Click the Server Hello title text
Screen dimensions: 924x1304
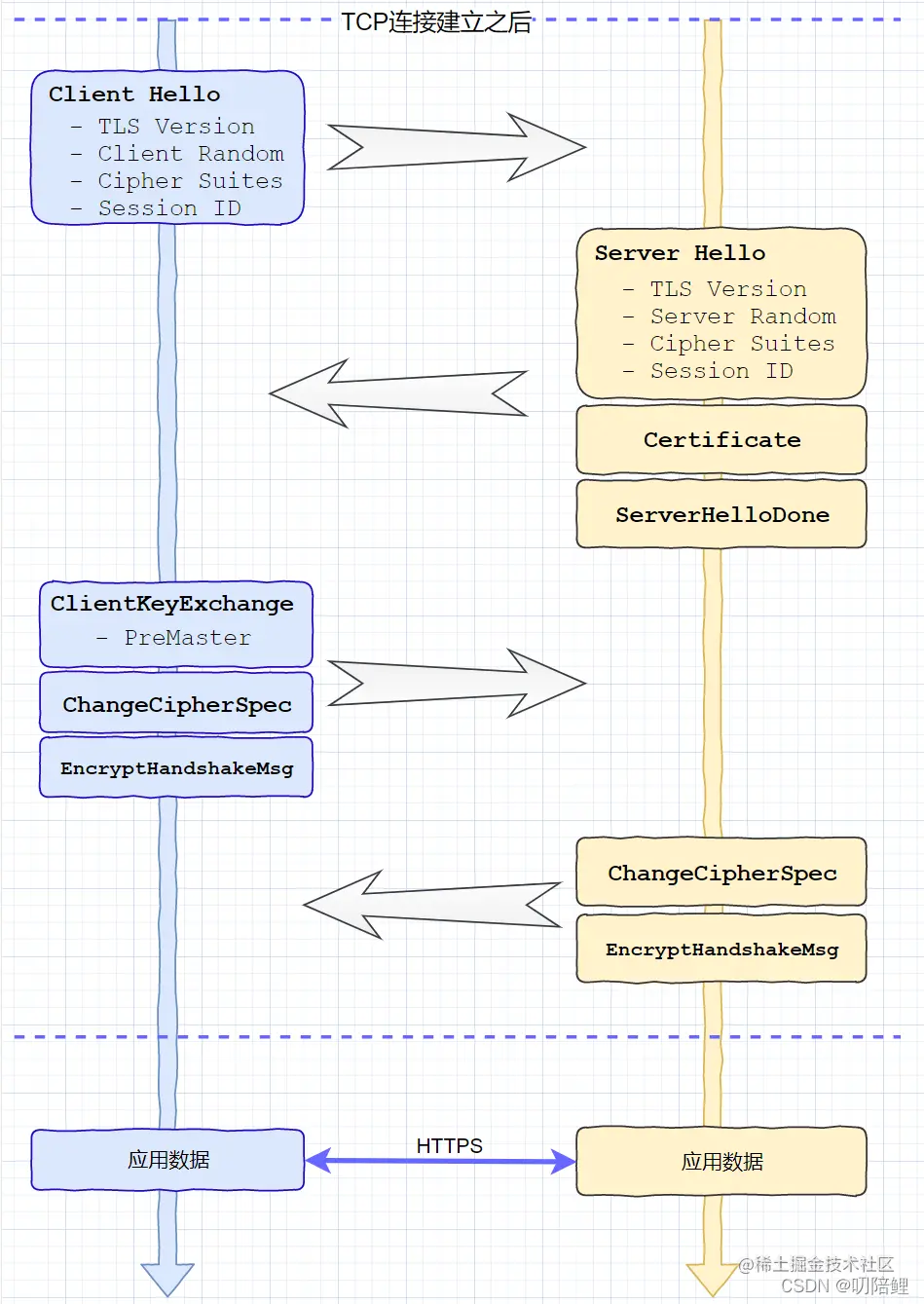(x=680, y=253)
